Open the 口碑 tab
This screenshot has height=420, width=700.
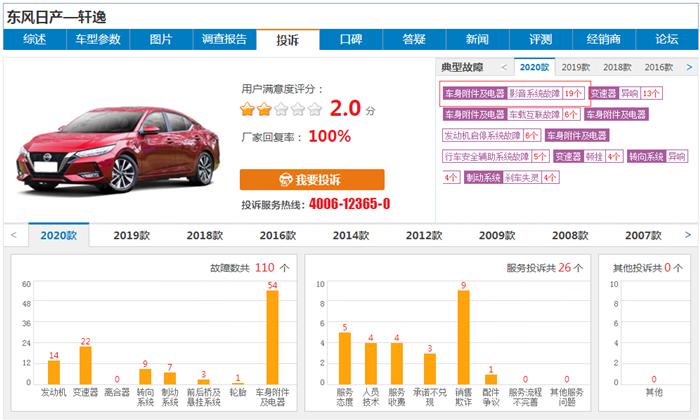[x=351, y=39]
